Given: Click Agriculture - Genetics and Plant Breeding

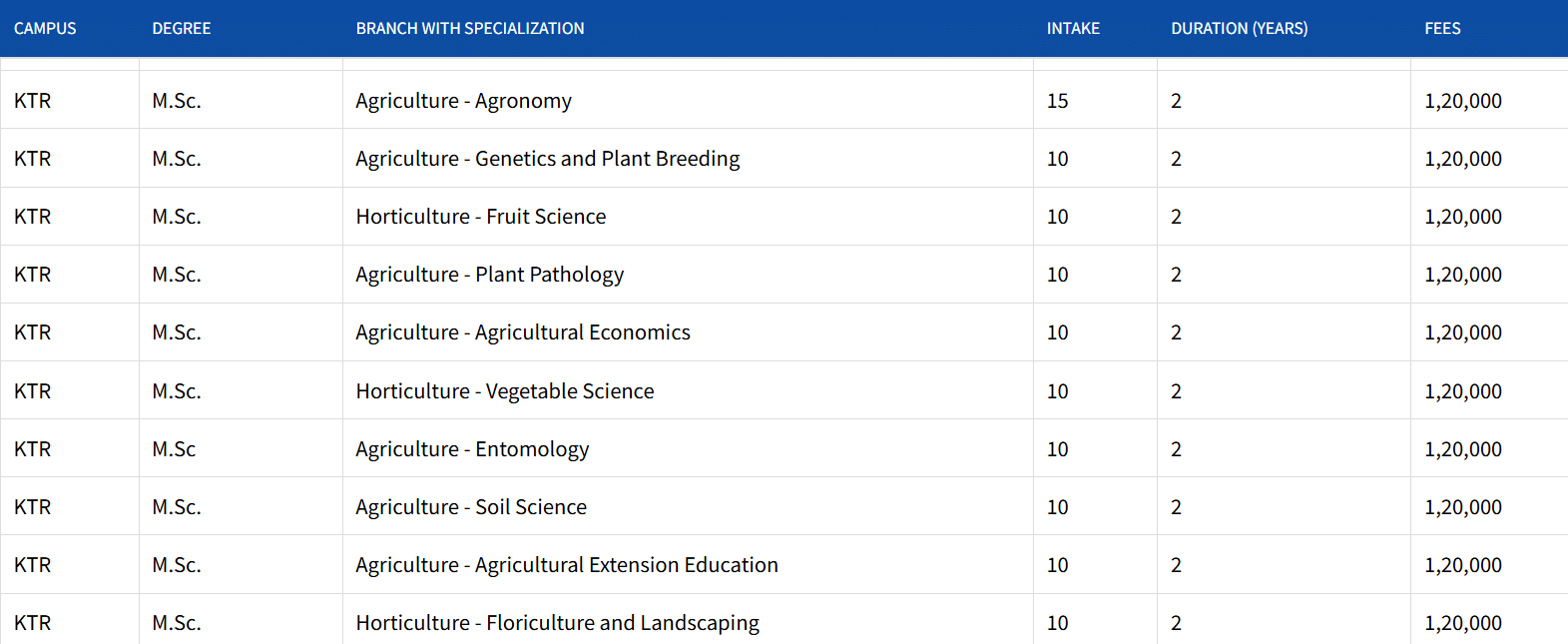Looking at the screenshot, I should tap(548, 159).
